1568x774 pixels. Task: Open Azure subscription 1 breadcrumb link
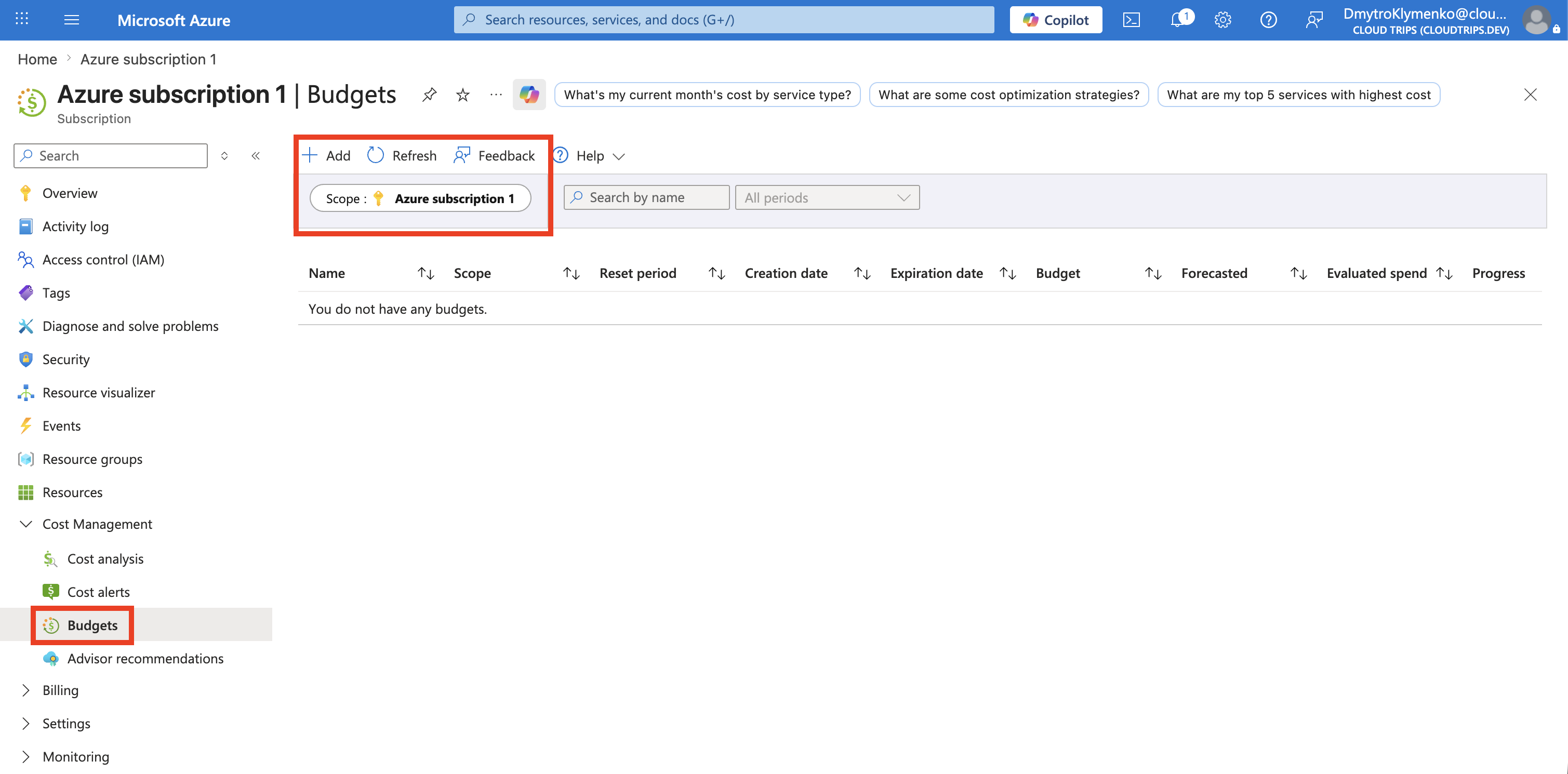point(149,59)
